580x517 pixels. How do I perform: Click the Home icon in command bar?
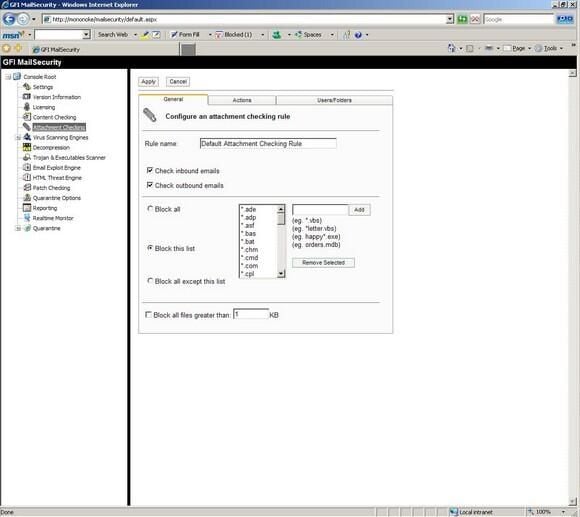pos(451,48)
